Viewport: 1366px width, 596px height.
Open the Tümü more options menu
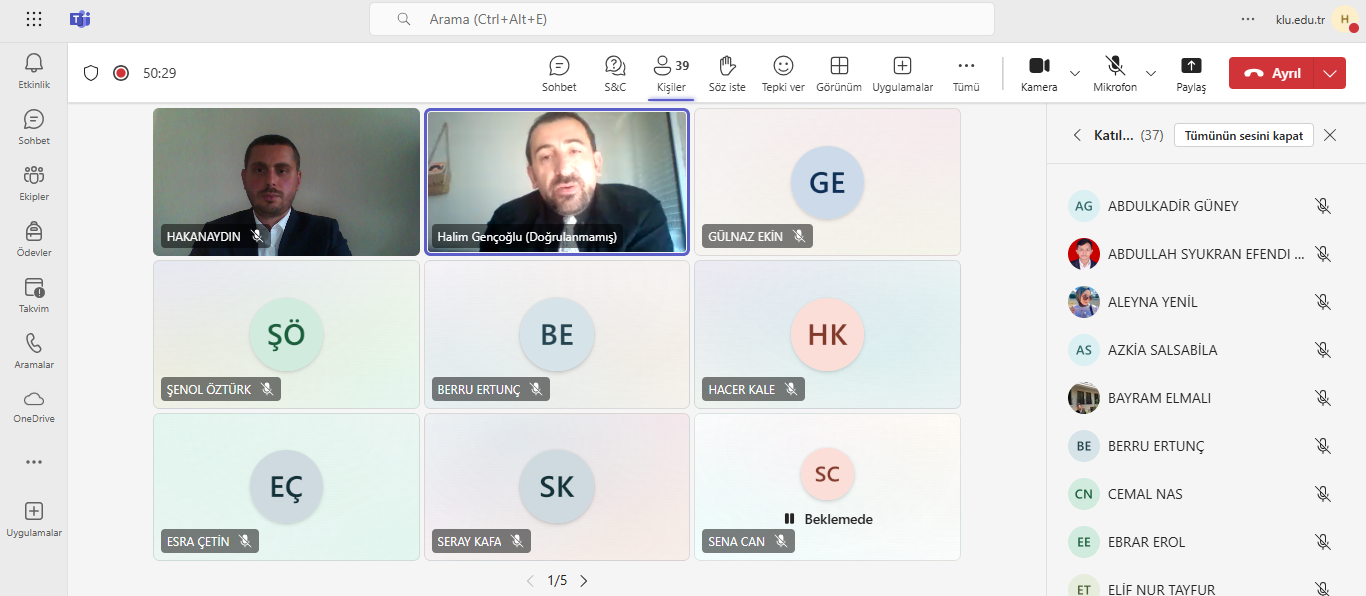point(966,74)
